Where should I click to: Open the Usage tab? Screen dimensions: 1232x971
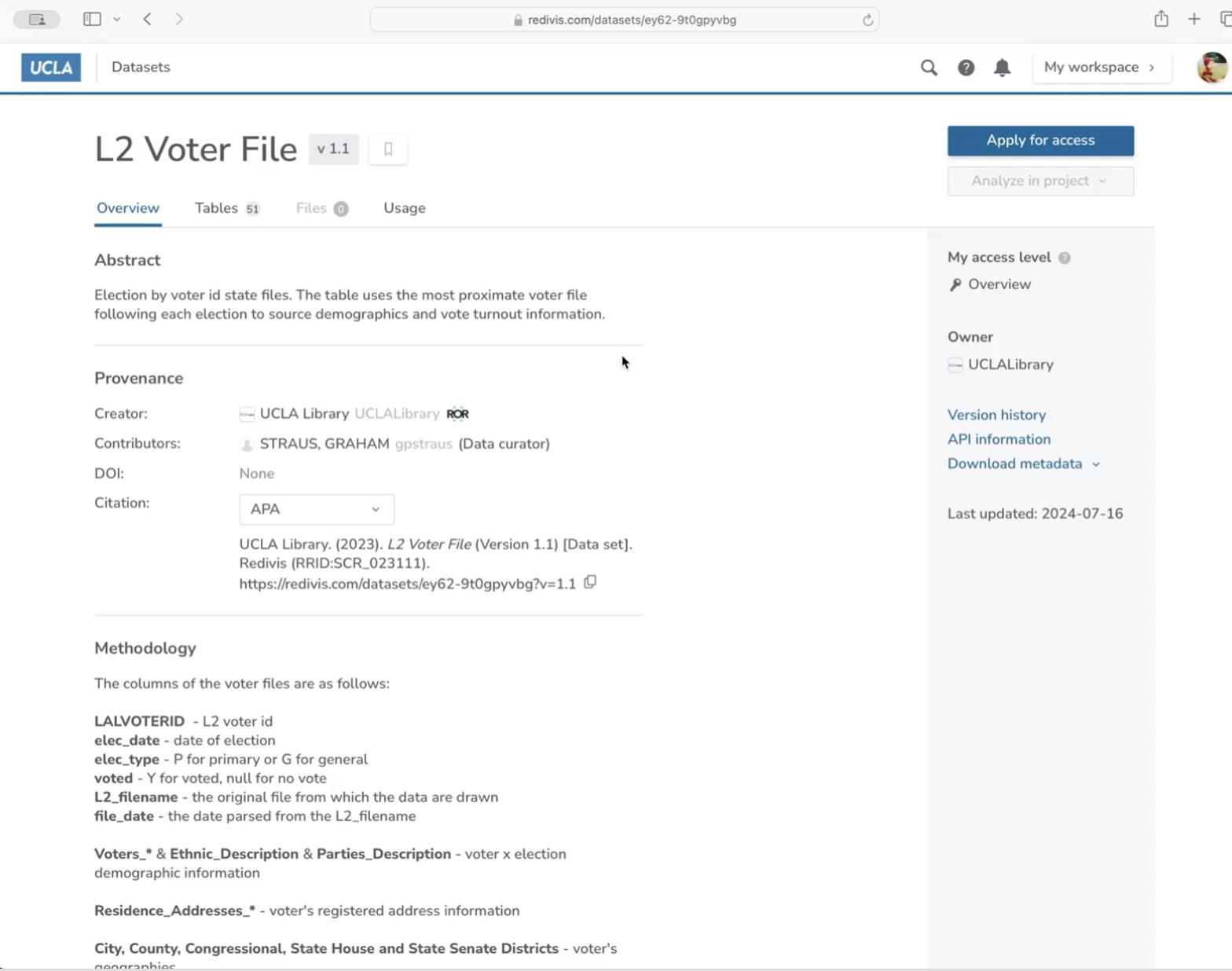coord(404,208)
